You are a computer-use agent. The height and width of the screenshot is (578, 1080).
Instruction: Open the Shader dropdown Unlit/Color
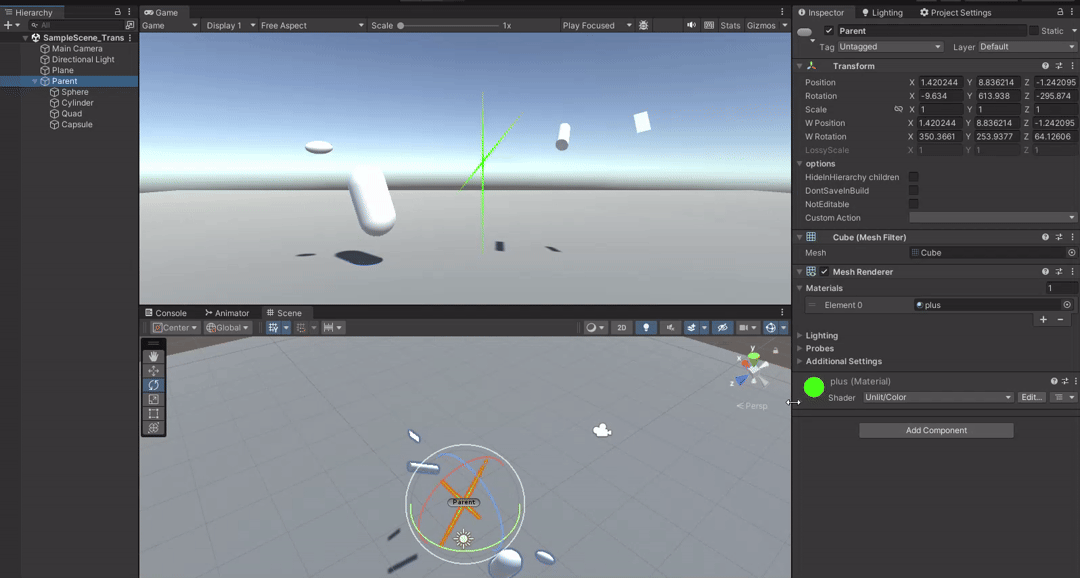click(x=938, y=398)
